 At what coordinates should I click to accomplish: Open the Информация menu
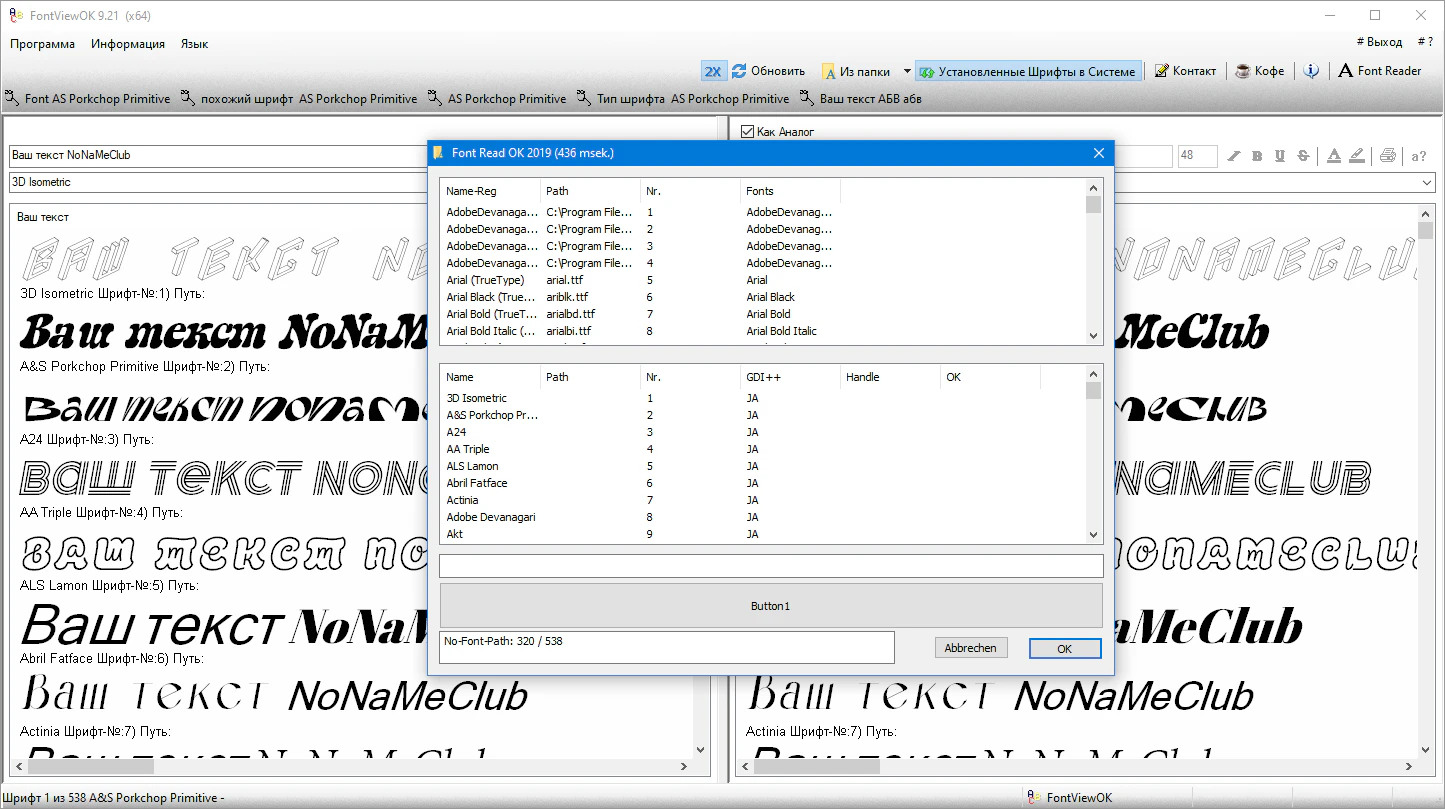pyautogui.click(x=128, y=44)
